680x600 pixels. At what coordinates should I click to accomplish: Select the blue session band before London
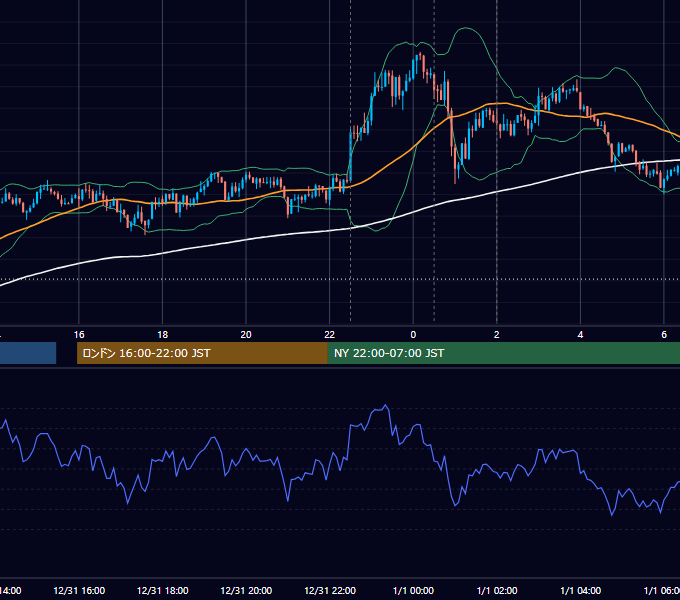[x=28, y=353]
